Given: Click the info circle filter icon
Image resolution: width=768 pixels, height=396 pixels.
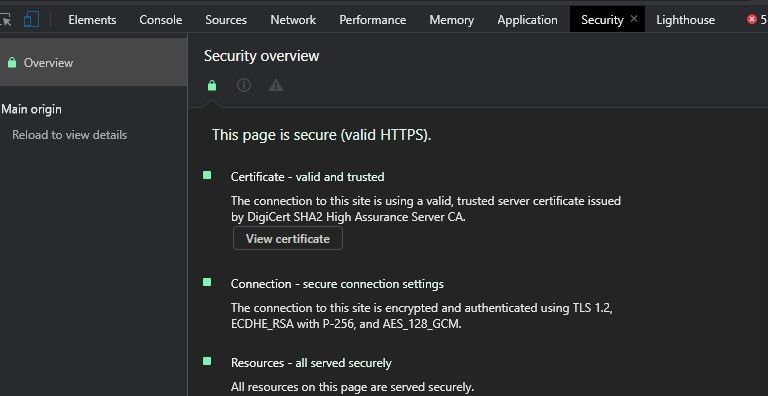Looking at the screenshot, I should 244,85.
